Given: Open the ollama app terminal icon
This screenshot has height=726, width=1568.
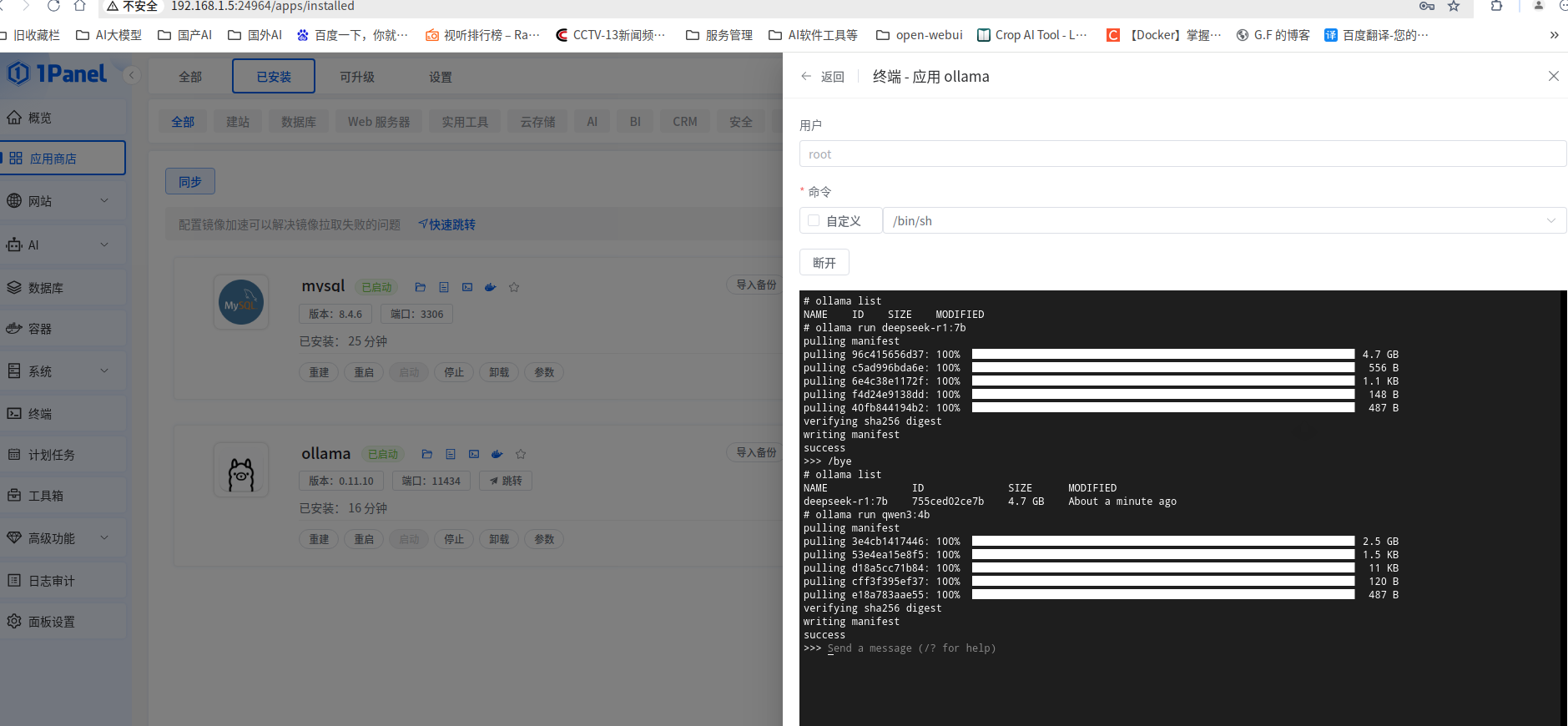Looking at the screenshot, I should tap(474, 454).
